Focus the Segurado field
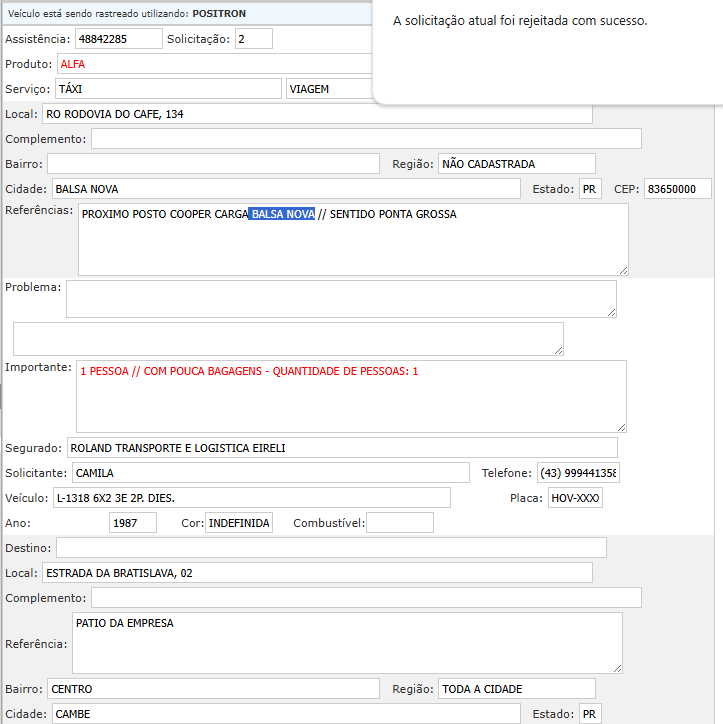723x724 pixels. [342, 448]
